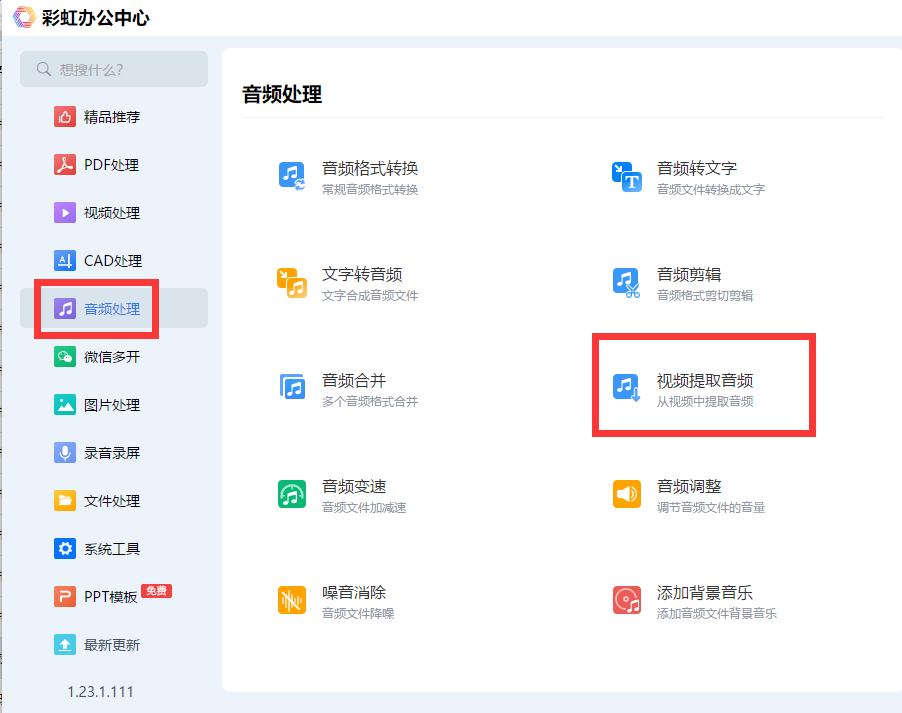Click the 音频合并 tool icon

(x=292, y=386)
